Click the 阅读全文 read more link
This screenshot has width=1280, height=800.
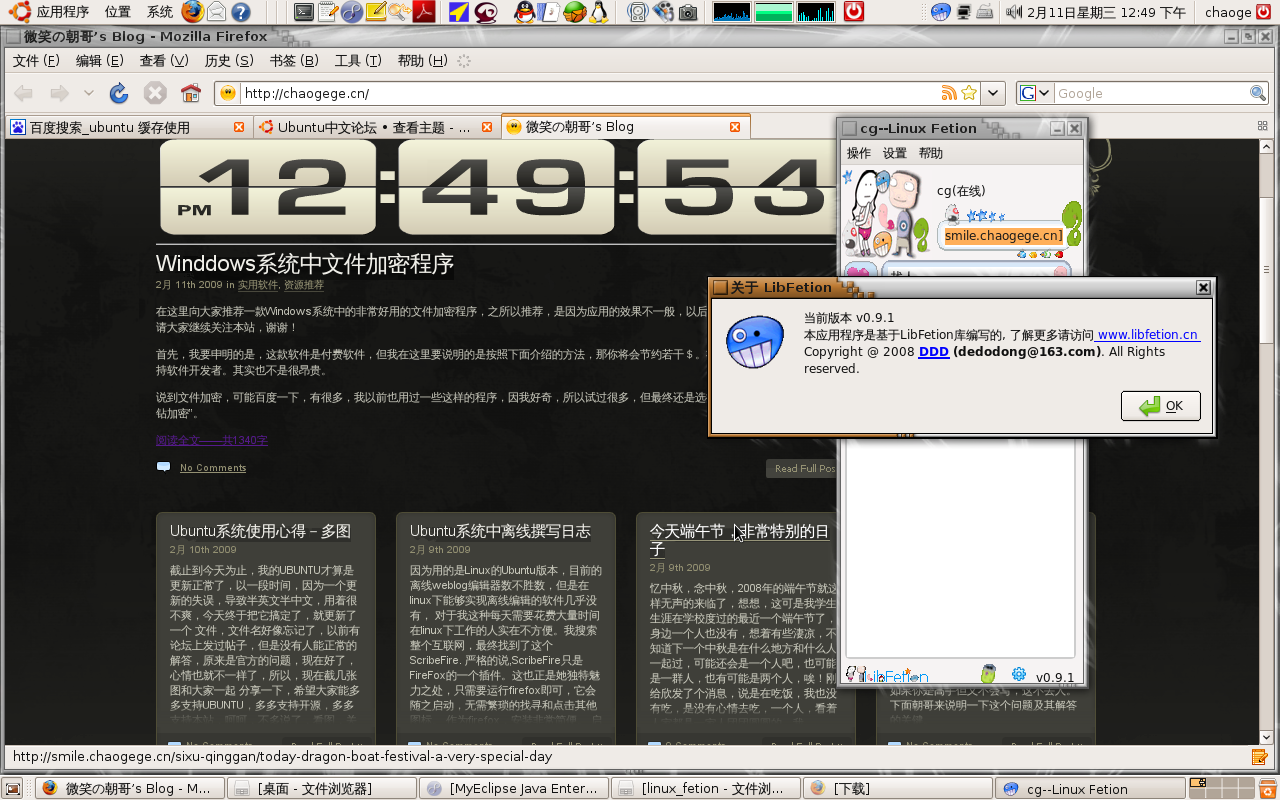tap(211, 440)
